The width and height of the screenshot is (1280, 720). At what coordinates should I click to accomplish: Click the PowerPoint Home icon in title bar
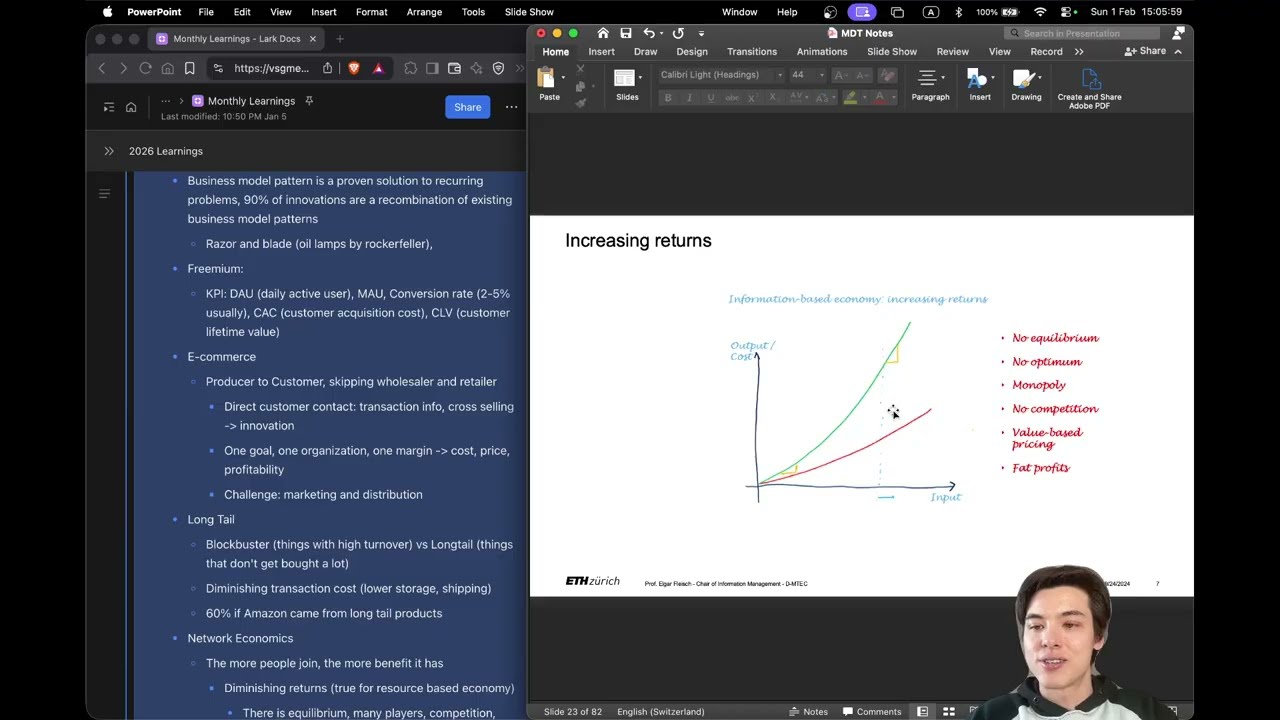[602, 33]
